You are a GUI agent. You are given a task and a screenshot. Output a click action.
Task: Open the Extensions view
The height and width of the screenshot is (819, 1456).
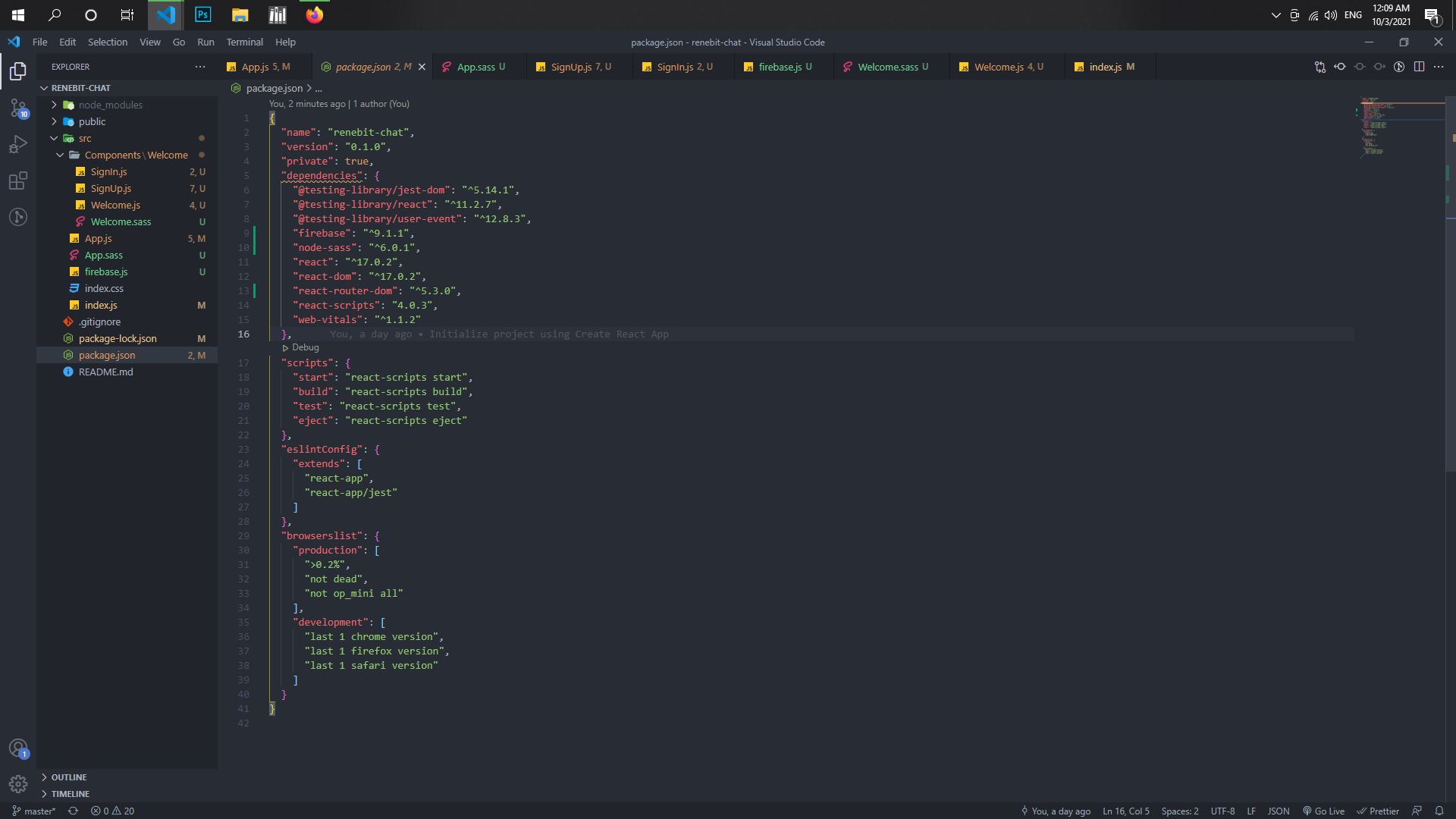(x=18, y=180)
